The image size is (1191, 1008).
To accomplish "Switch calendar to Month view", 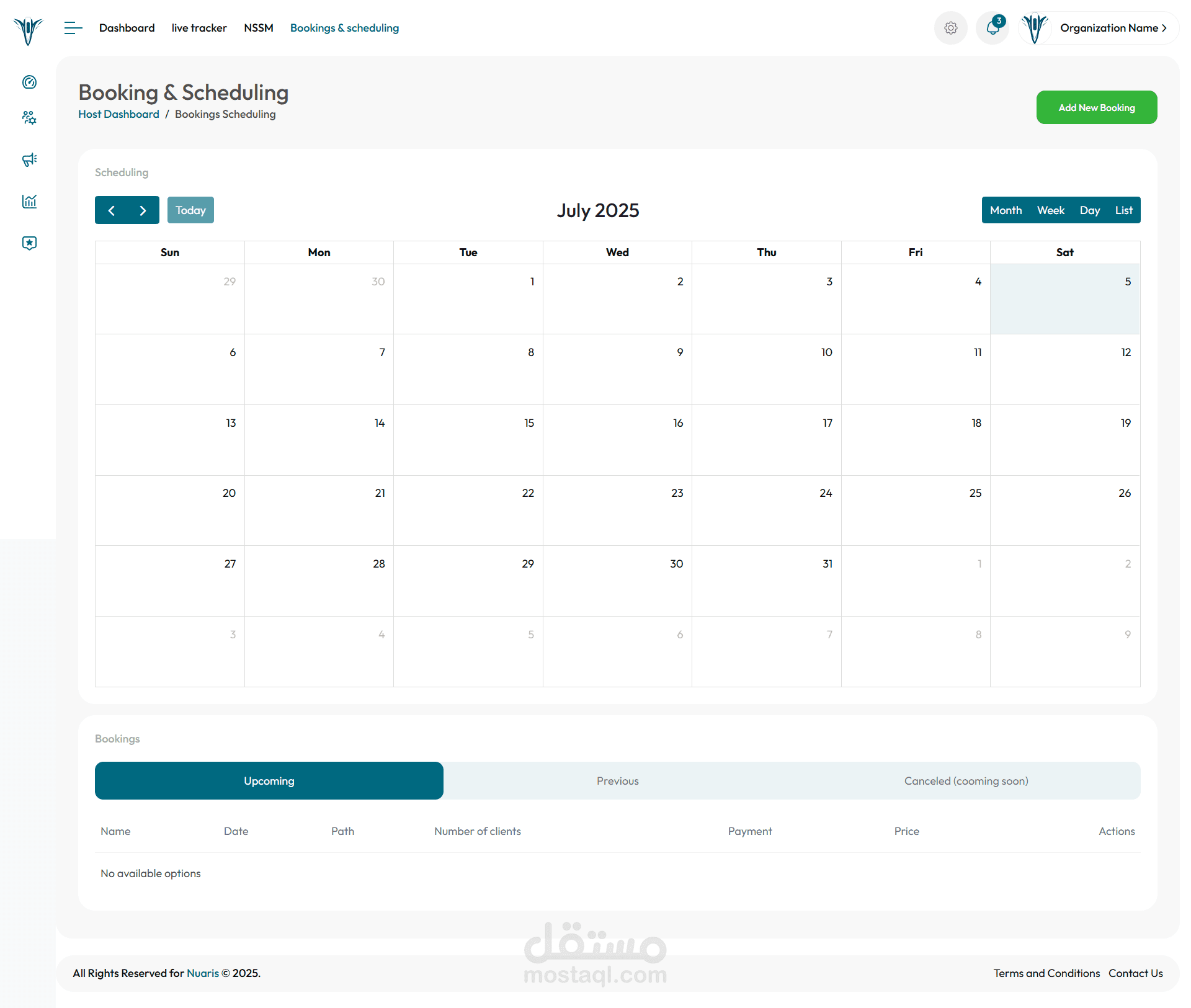I will tap(1006, 210).
